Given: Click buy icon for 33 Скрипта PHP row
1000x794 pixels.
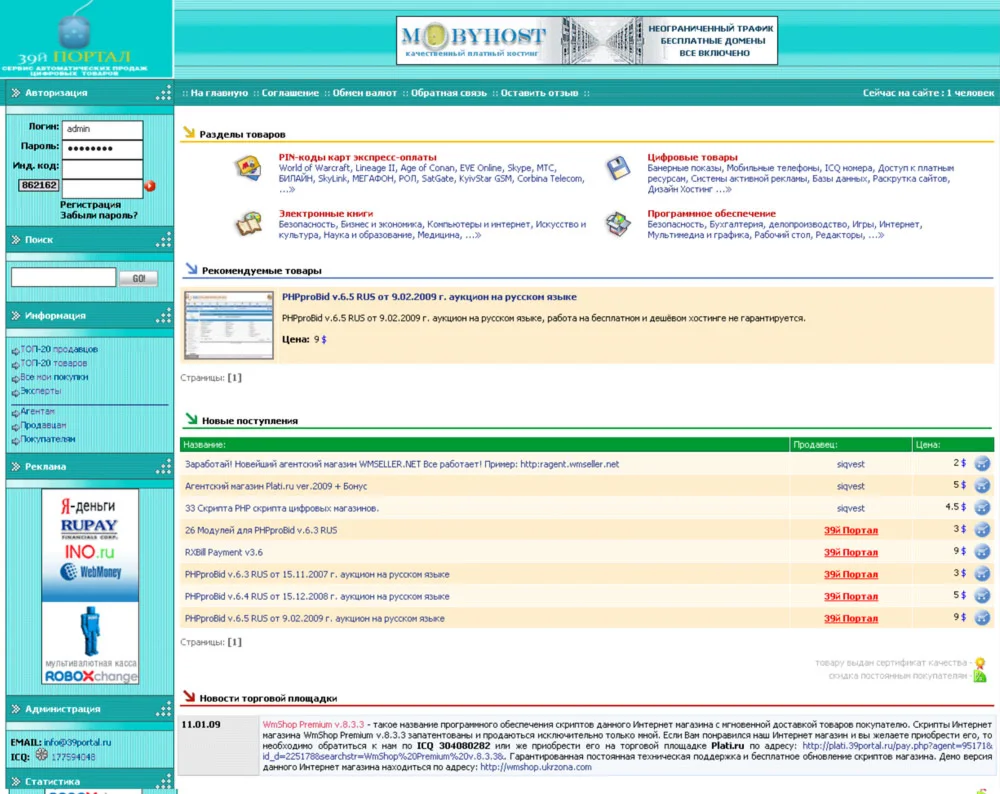Looking at the screenshot, I should coord(982,508).
